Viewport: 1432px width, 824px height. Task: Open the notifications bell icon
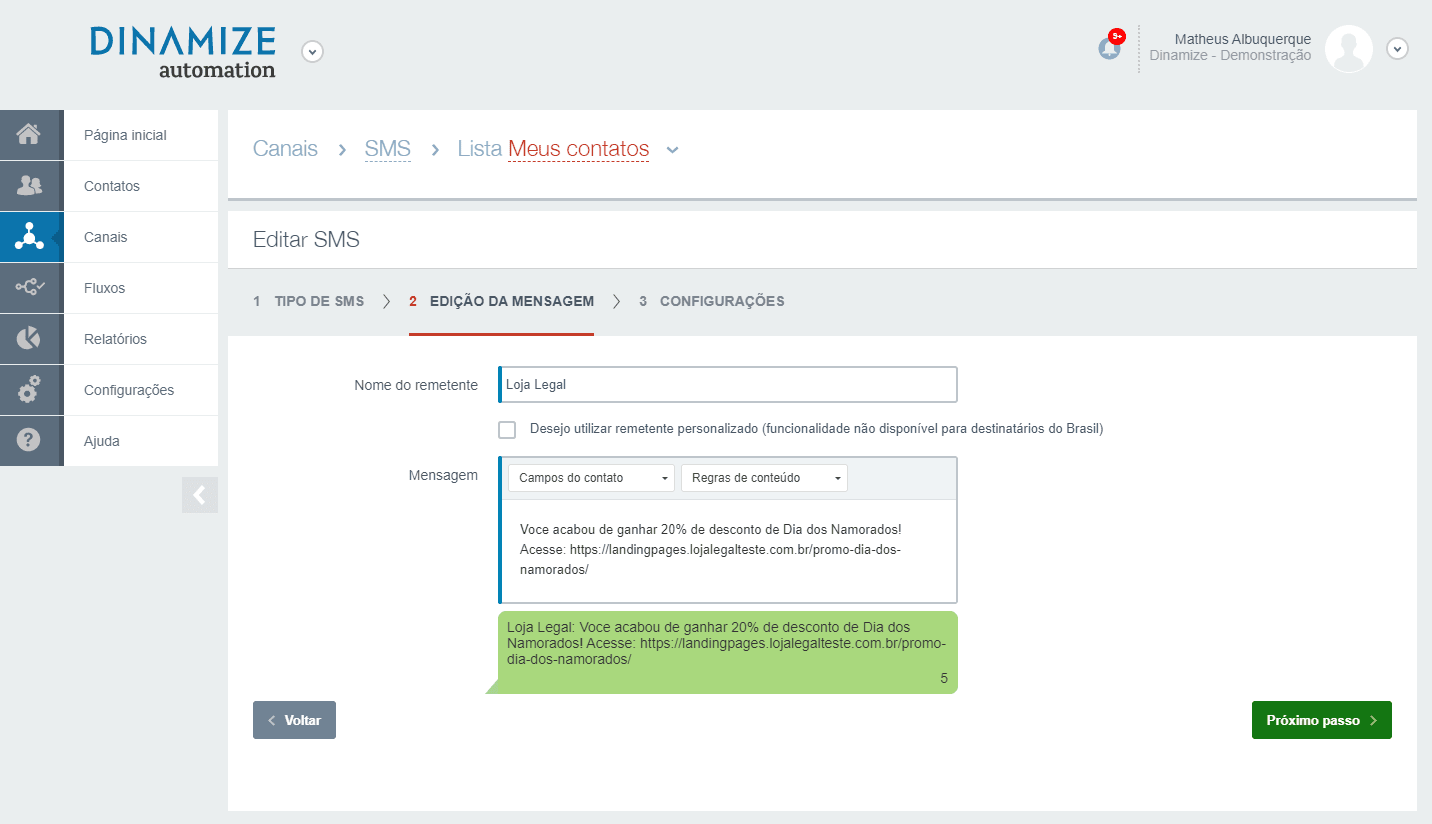click(x=1110, y=47)
